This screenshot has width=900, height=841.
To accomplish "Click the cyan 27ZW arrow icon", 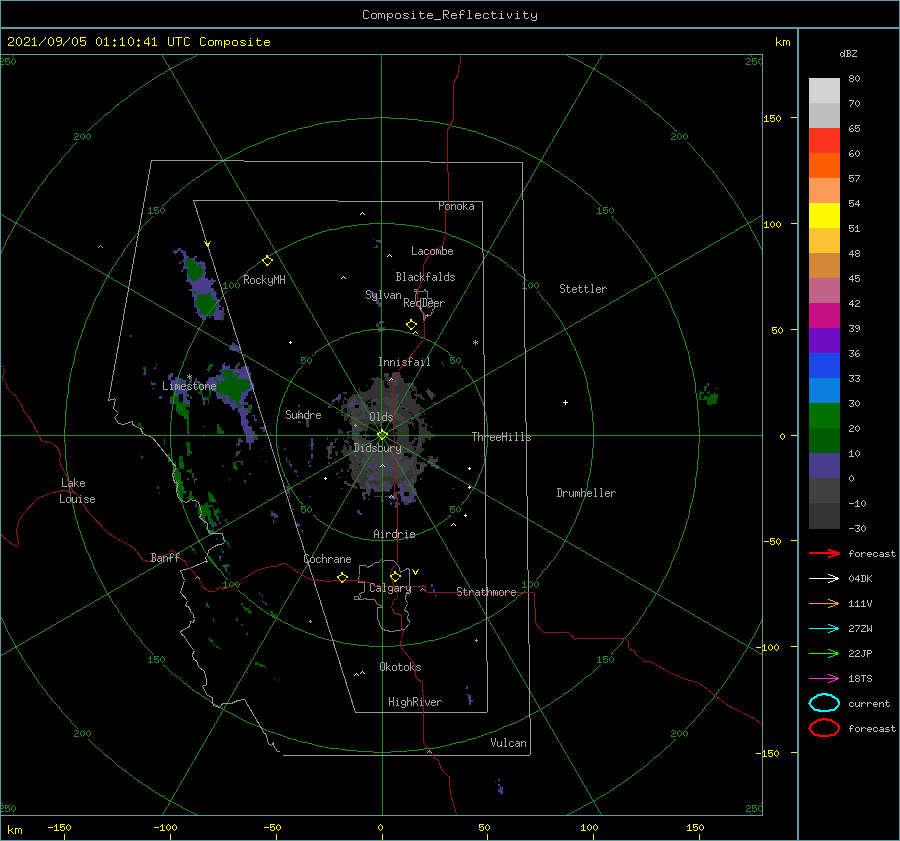I will (x=824, y=629).
